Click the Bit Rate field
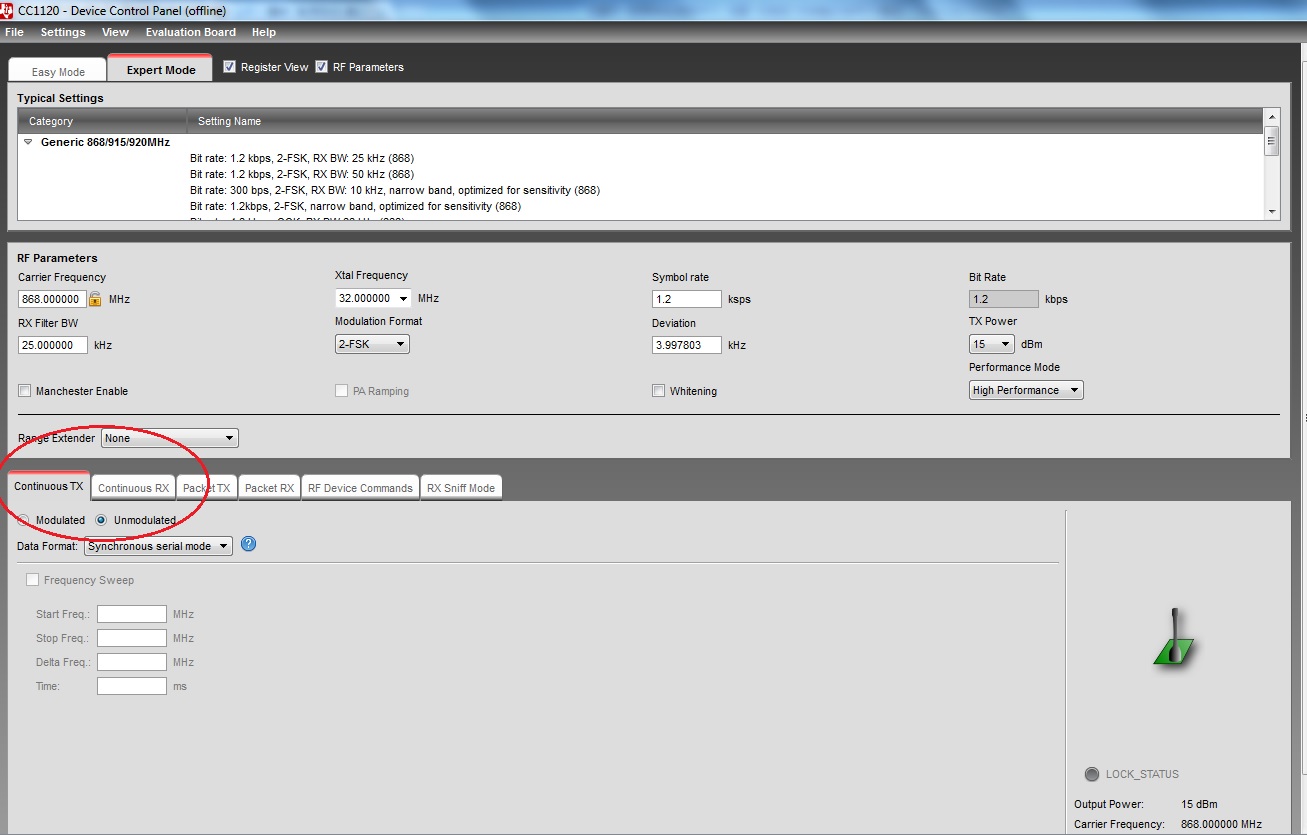 (1004, 299)
